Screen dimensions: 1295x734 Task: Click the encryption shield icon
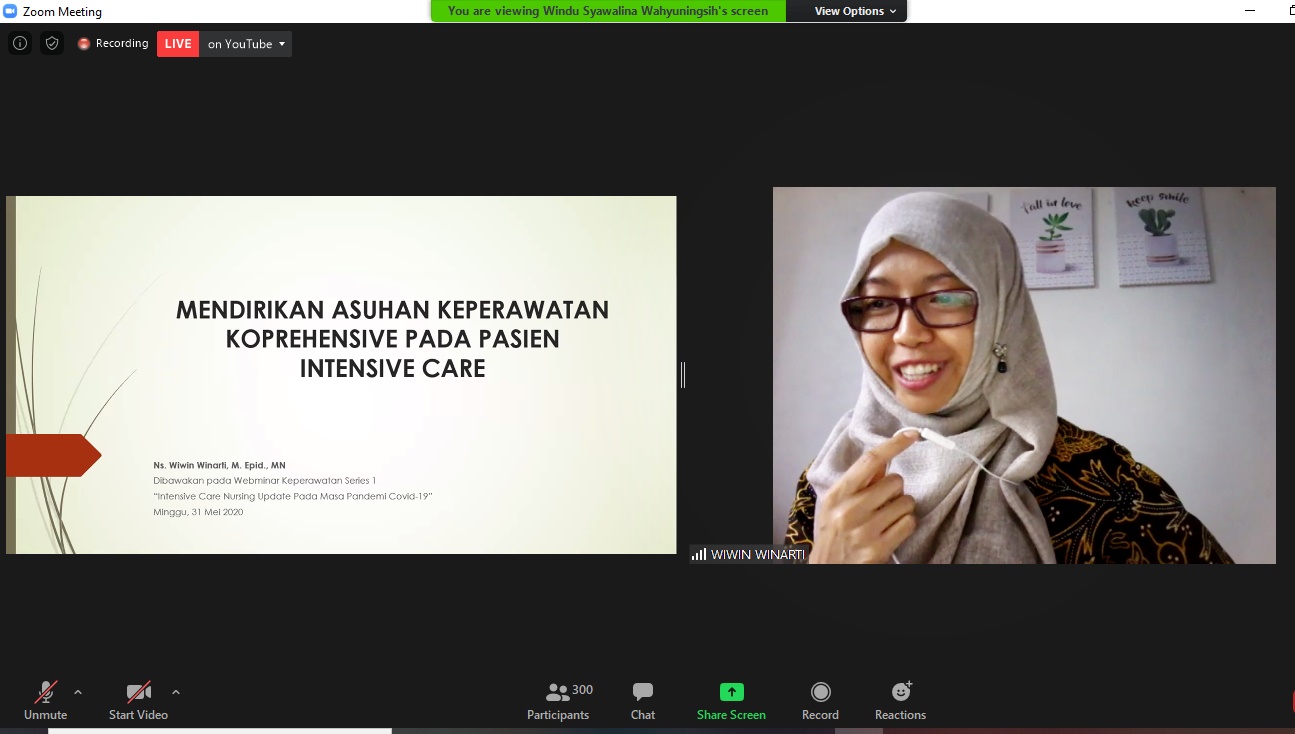coord(52,44)
